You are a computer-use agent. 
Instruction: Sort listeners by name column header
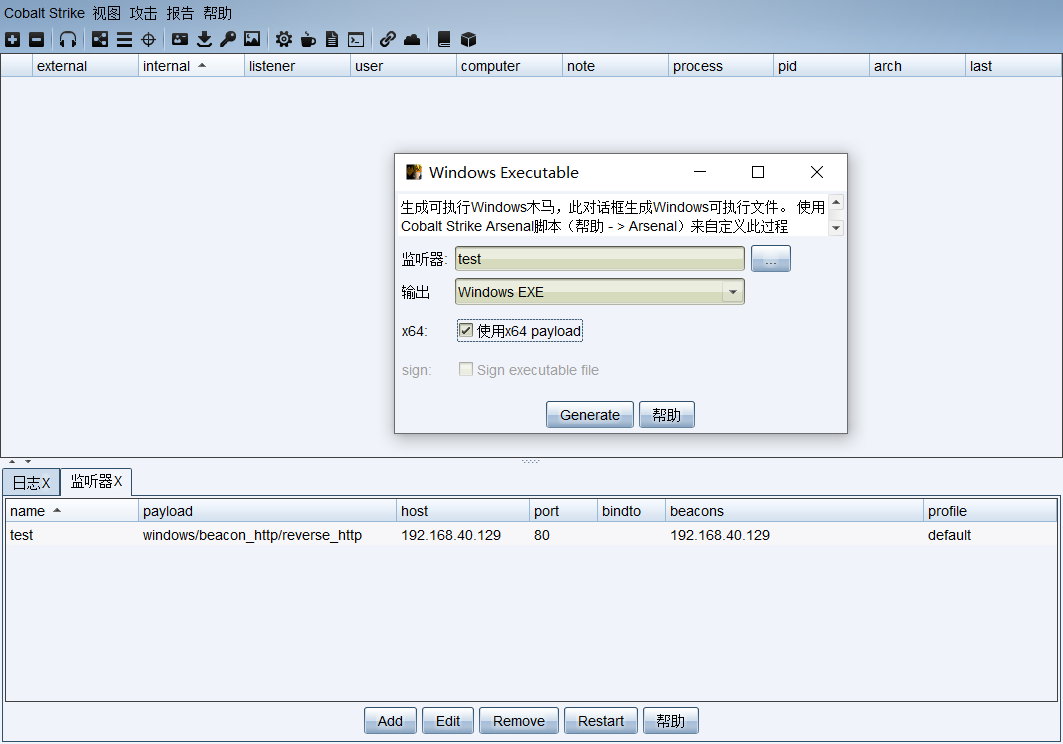72,511
